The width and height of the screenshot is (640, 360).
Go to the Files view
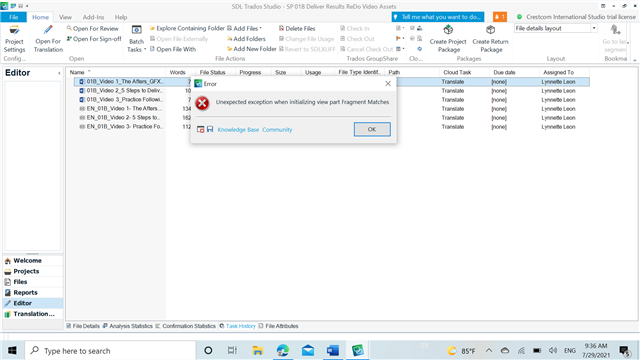tap(33, 282)
